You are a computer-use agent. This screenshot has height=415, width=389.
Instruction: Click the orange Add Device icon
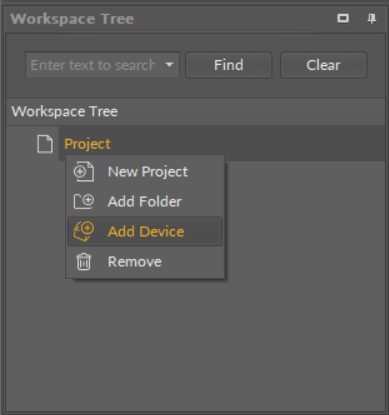tap(83, 231)
